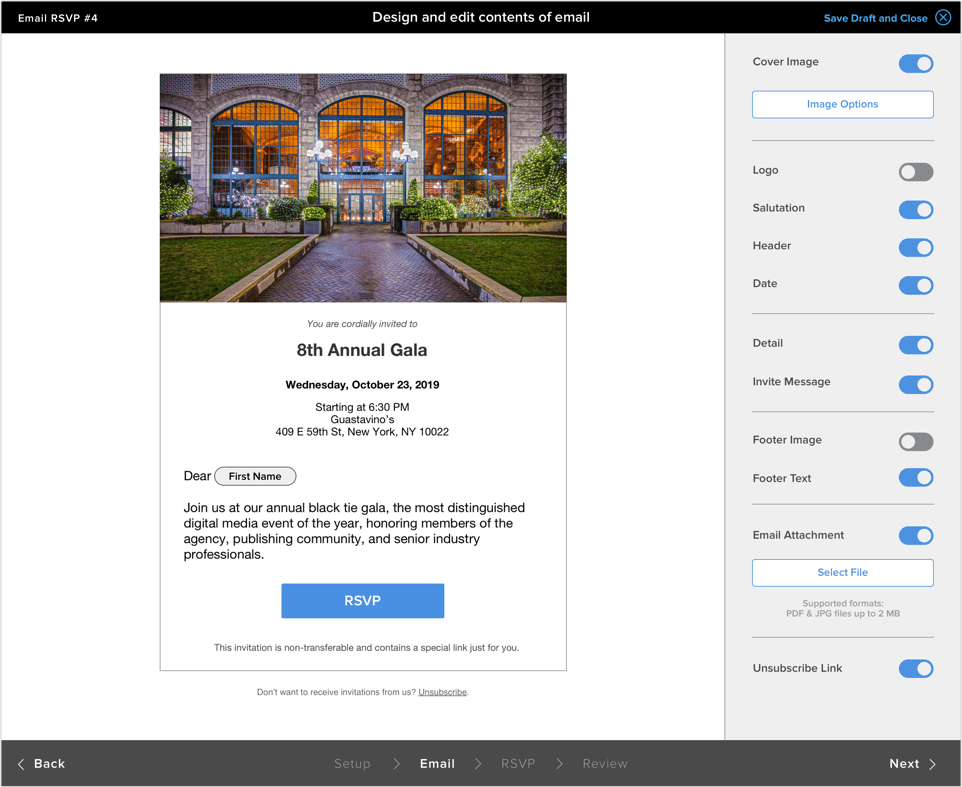The image size is (962, 787).
Task: Click the chevron between Setup and Email
Action: [x=396, y=764]
